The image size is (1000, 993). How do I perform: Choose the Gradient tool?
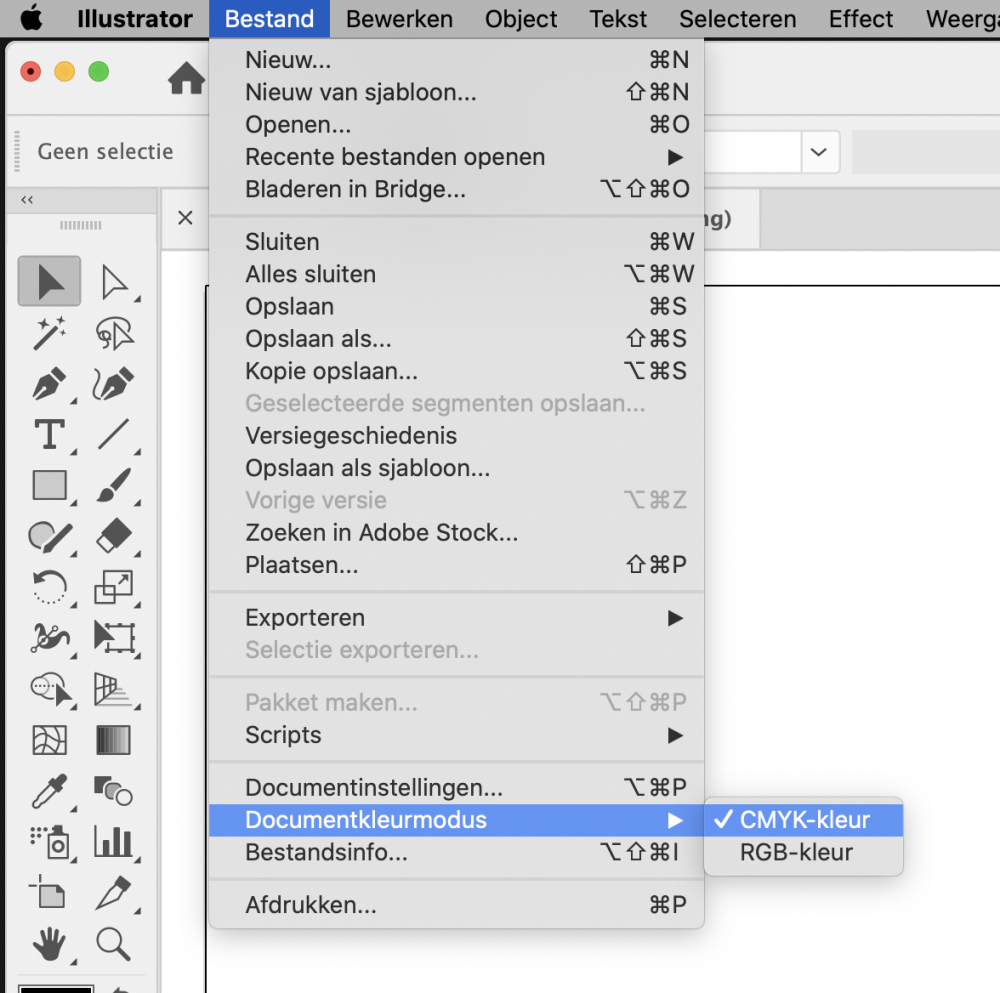113,740
